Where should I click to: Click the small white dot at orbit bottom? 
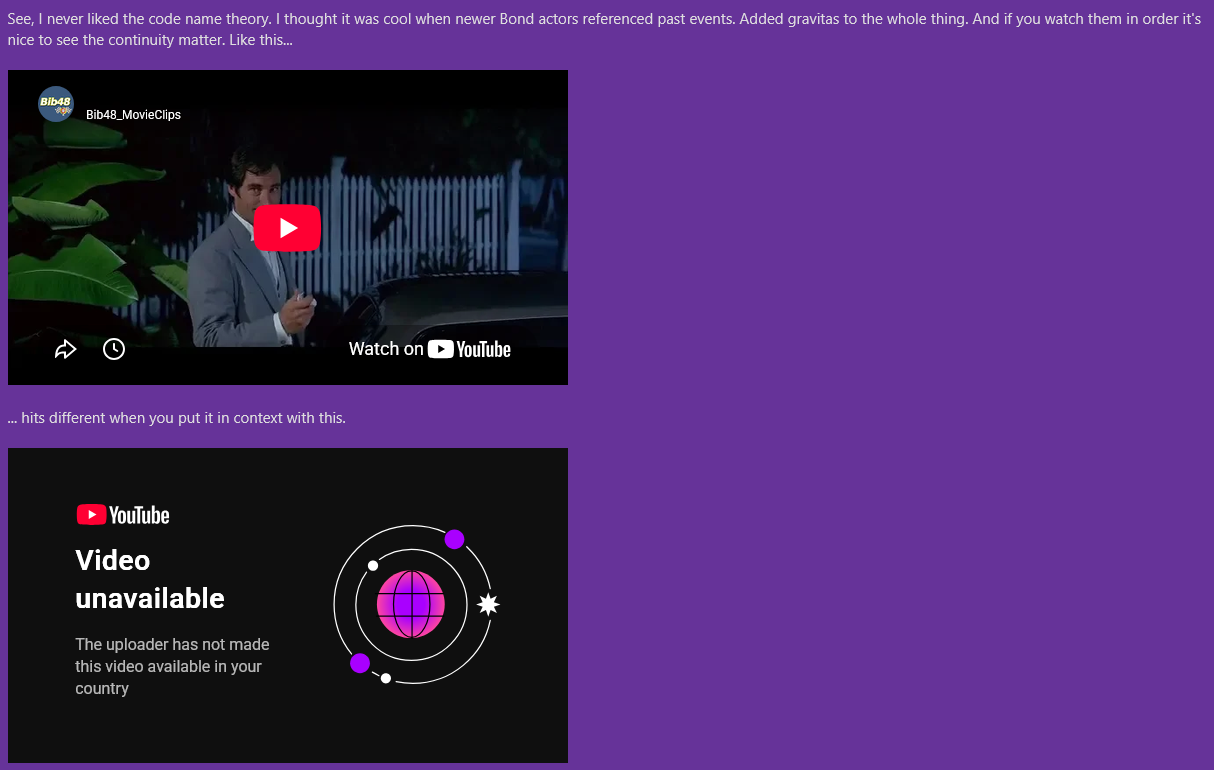(386, 678)
